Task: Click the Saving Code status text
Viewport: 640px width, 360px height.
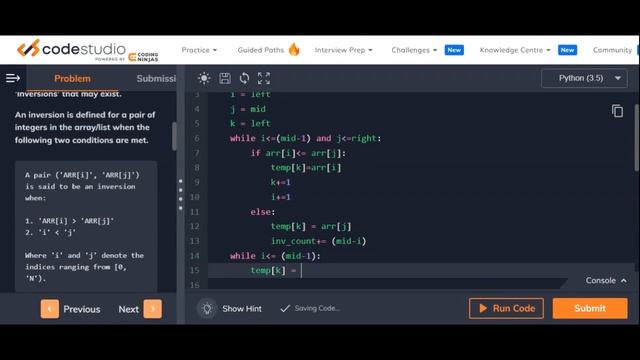Action: [317, 308]
